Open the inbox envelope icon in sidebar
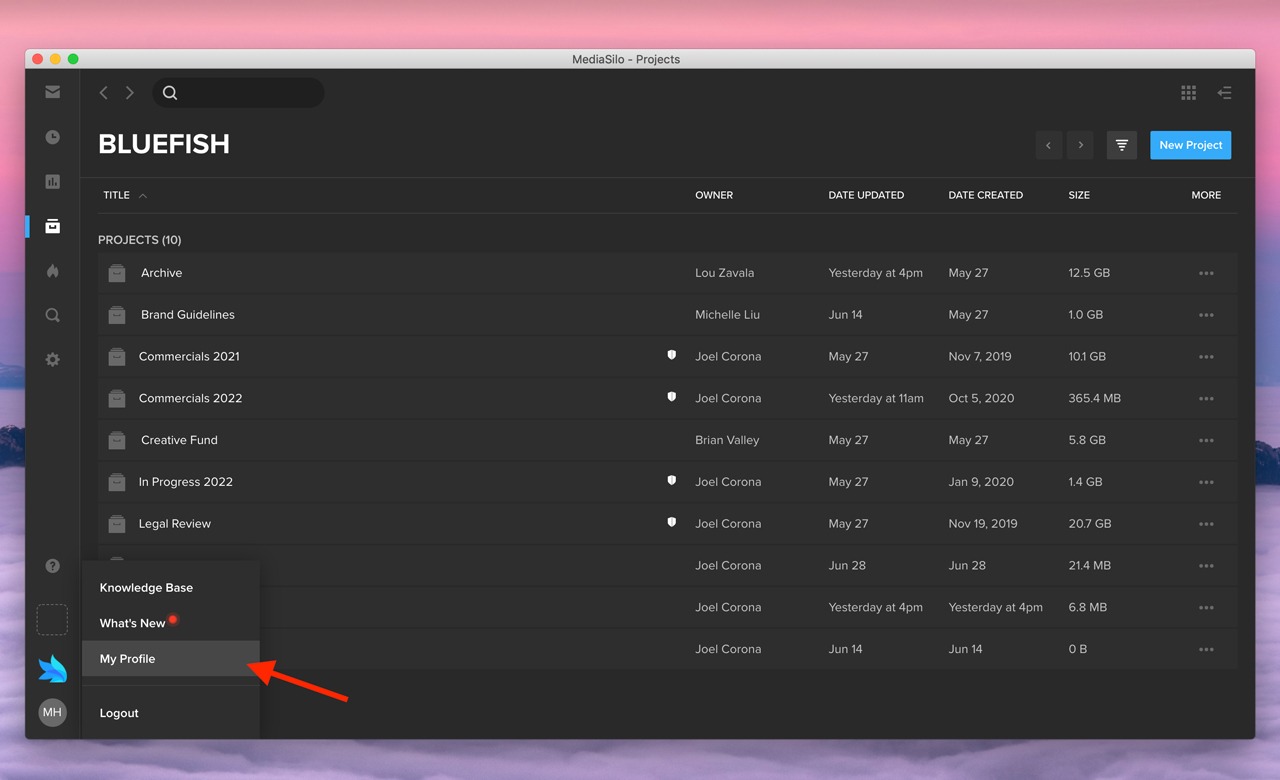Viewport: 1280px width, 780px height. pos(53,92)
